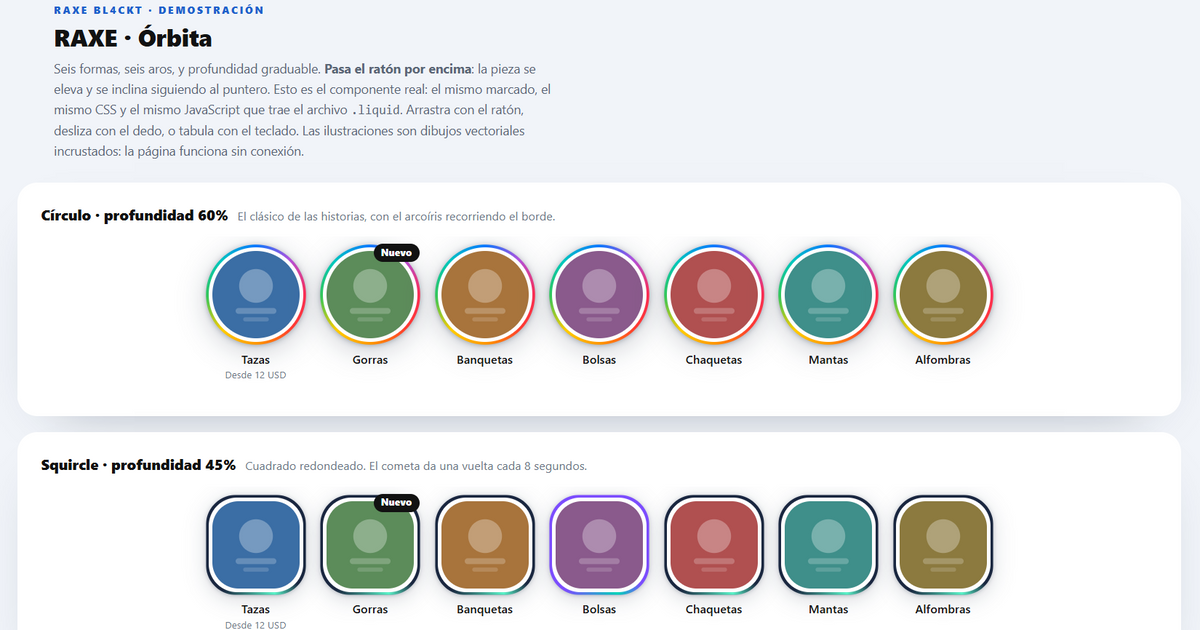Open the Gorras squircle thumbnail
The height and width of the screenshot is (630, 1200).
(x=370, y=544)
